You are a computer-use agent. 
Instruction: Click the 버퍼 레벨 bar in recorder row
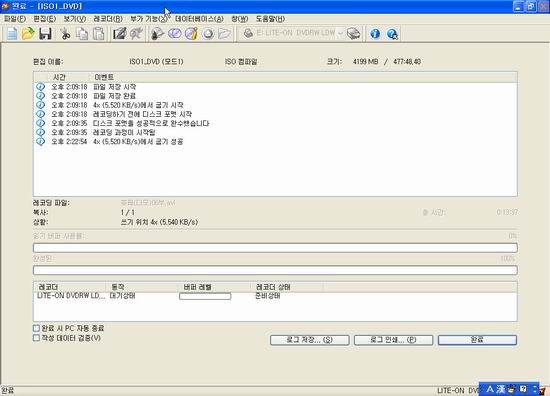205,296
